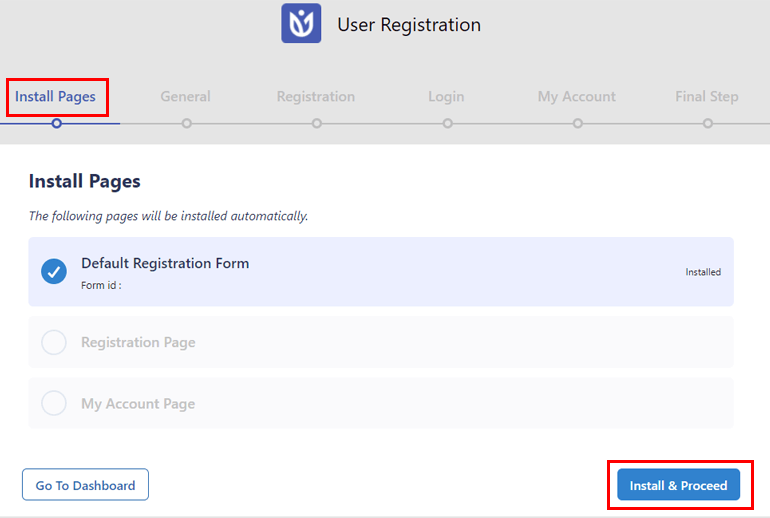Jump to the Final Step tab
The width and height of the screenshot is (770, 518).
point(707,97)
